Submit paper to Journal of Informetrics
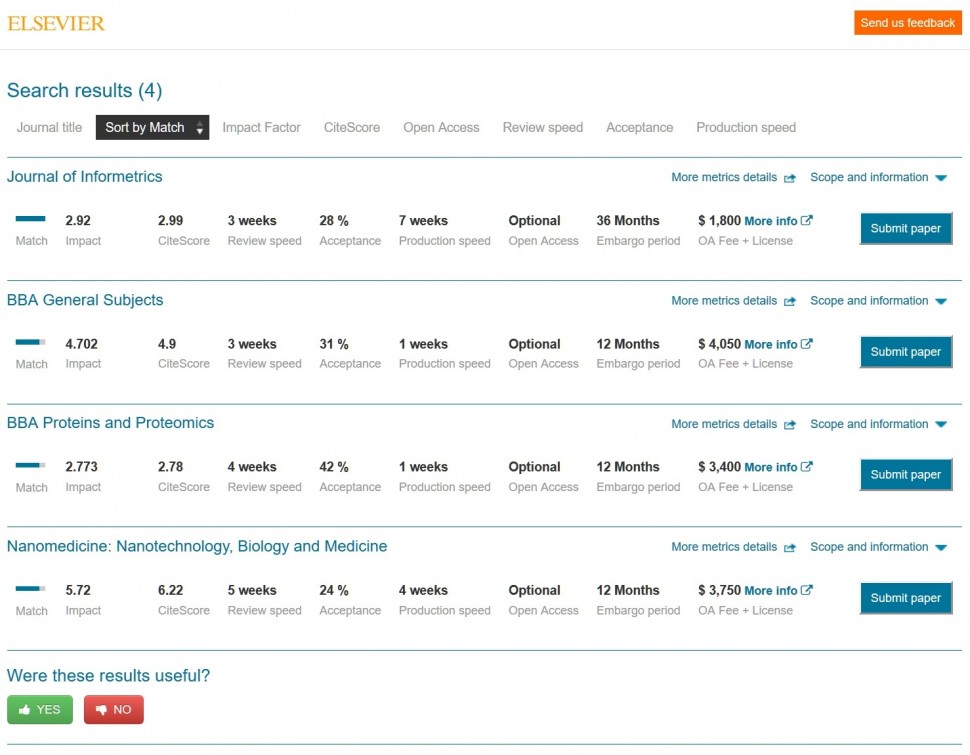Viewport: 970px width, 755px height. click(x=906, y=228)
